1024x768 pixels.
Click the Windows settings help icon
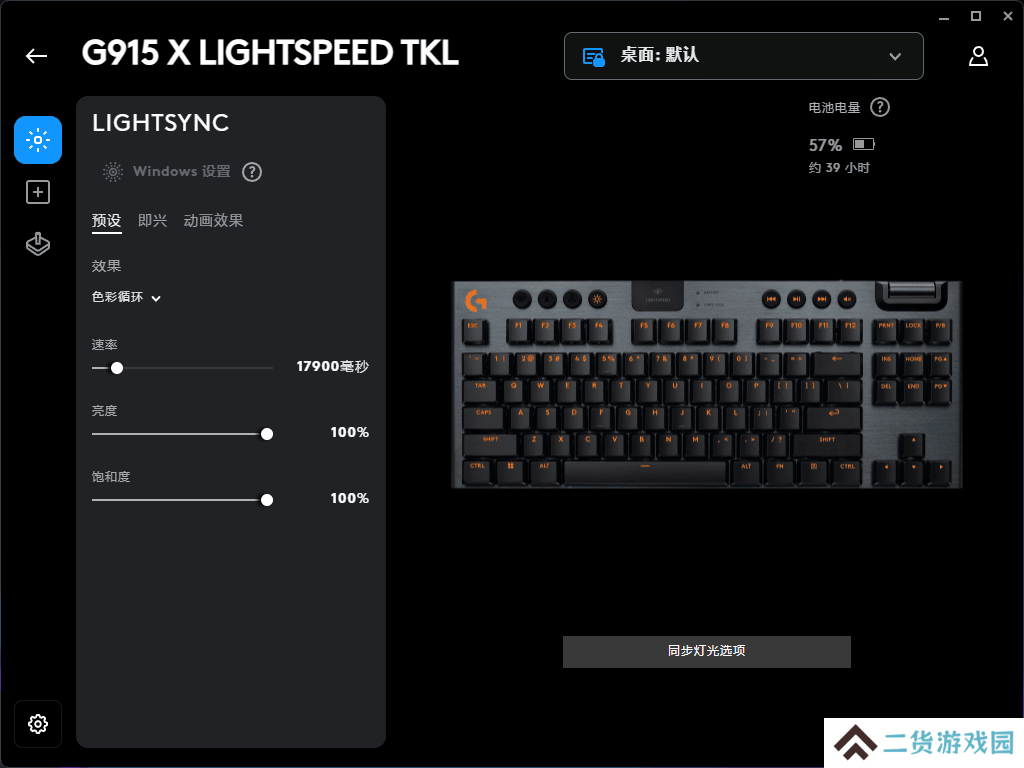coord(252,172)
